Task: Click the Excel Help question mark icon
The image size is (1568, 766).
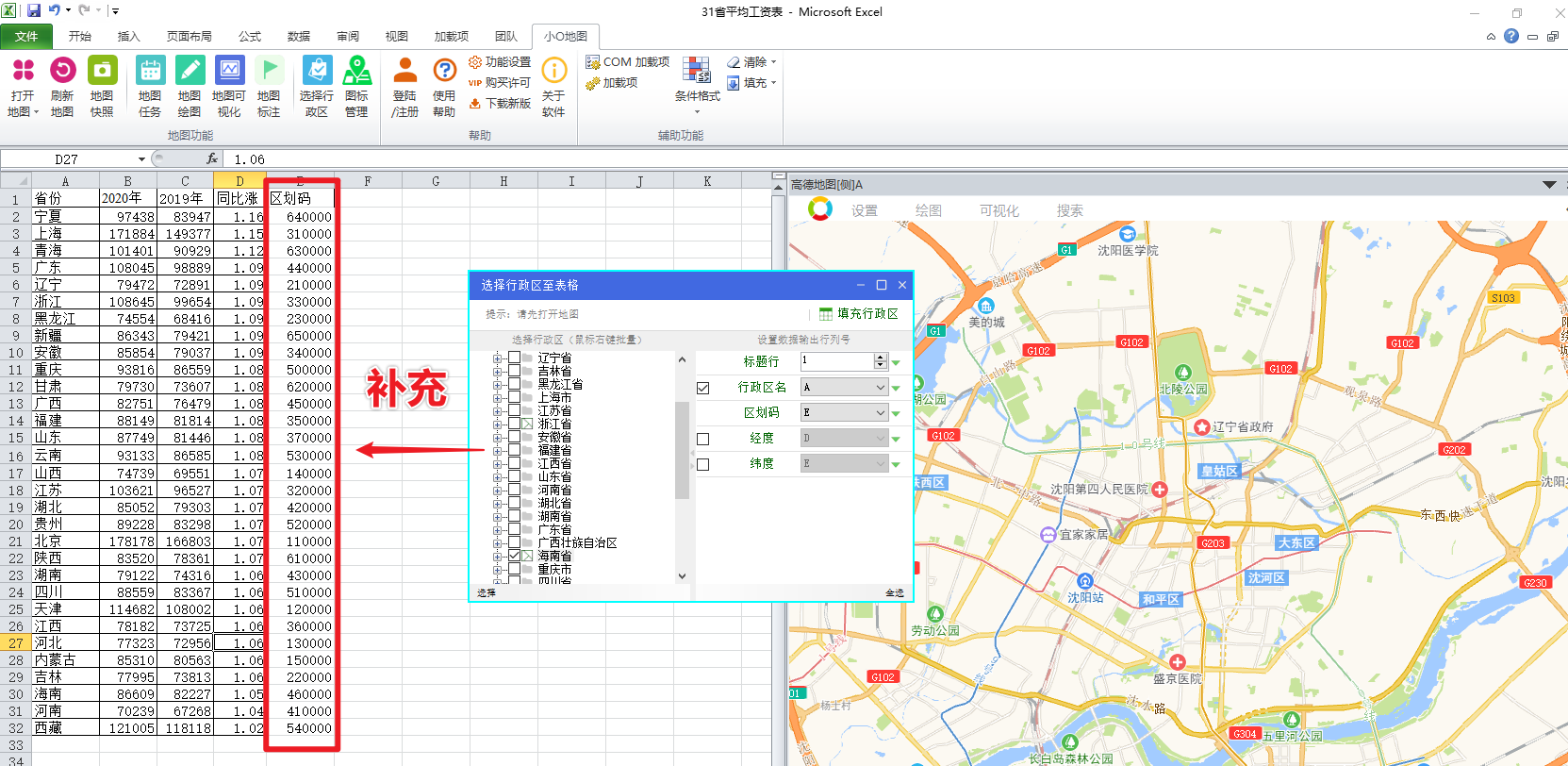Action: 1511,36
